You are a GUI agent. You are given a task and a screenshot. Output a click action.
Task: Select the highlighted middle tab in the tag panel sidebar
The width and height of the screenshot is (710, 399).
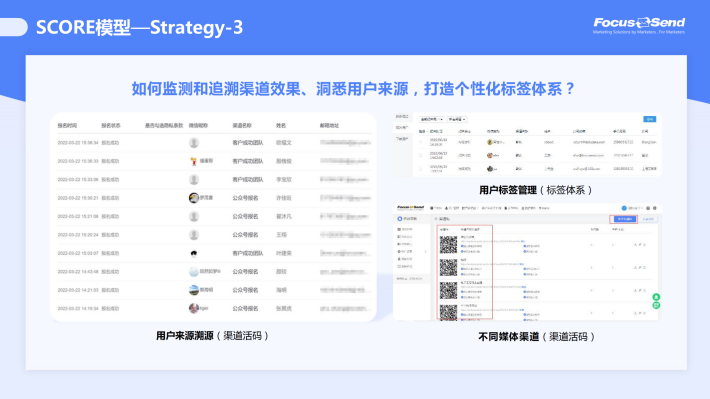click(402, 128)
